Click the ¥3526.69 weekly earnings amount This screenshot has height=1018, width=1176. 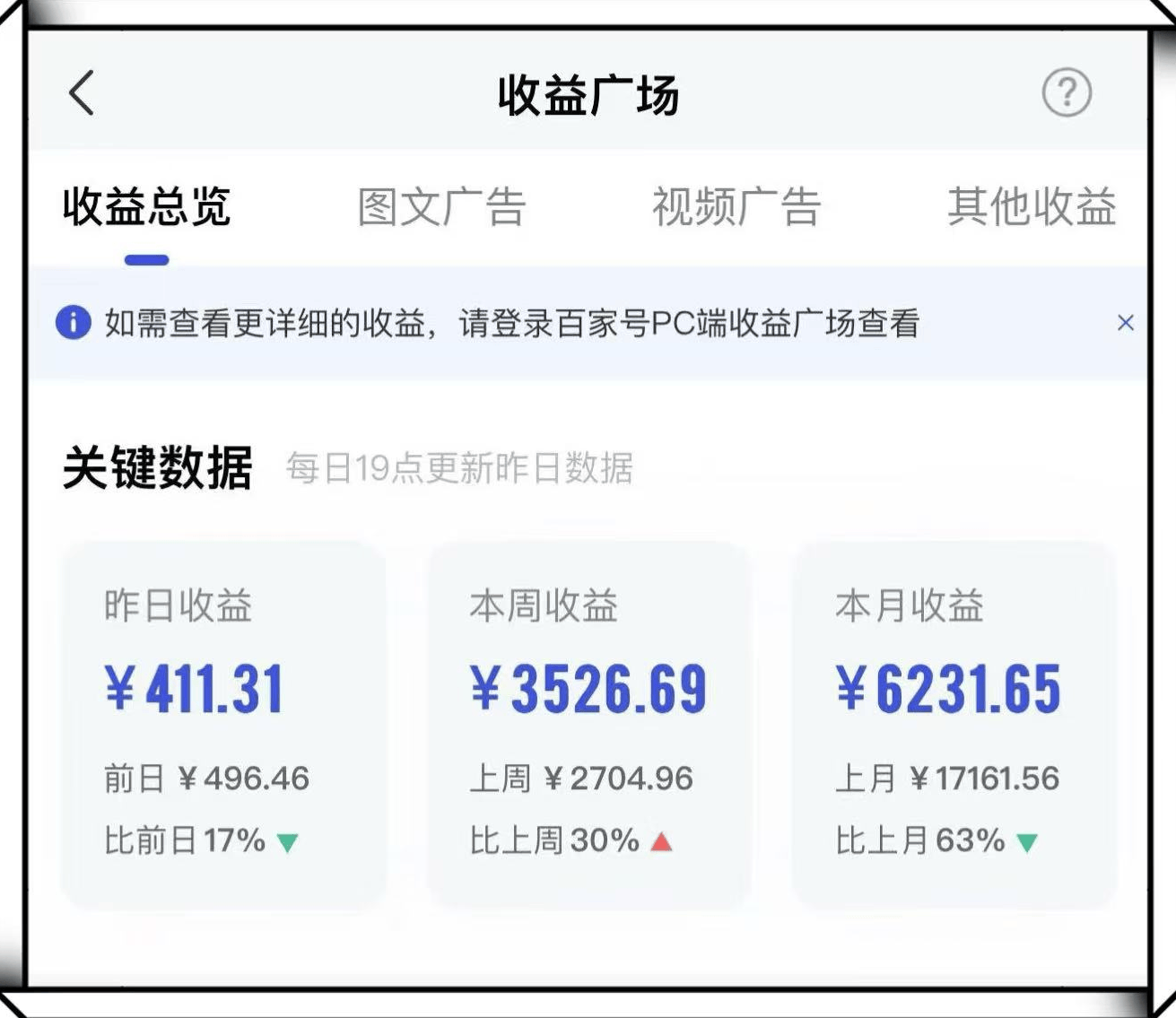pyautogui.click(x=588, y=689)
